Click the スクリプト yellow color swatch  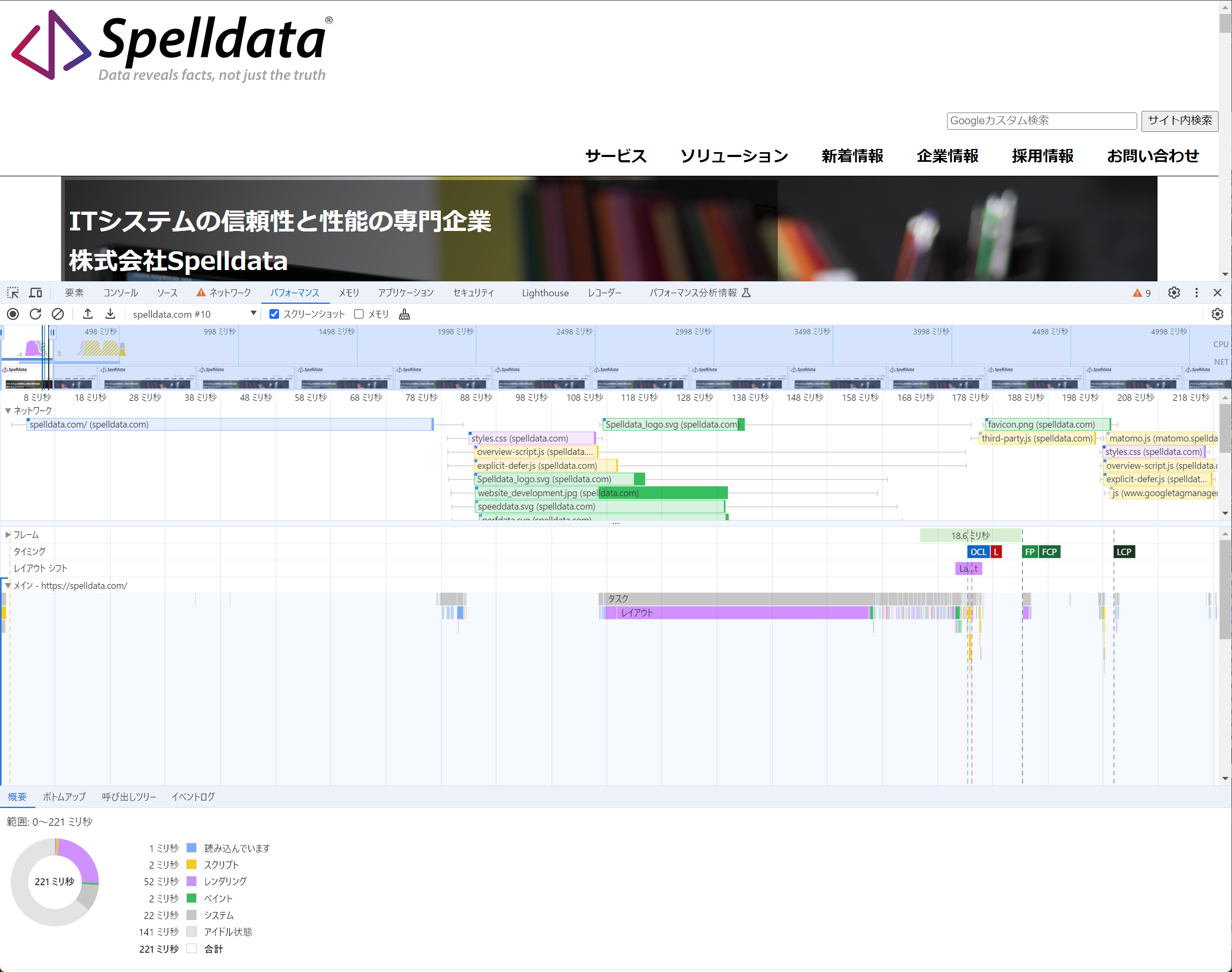192,865
